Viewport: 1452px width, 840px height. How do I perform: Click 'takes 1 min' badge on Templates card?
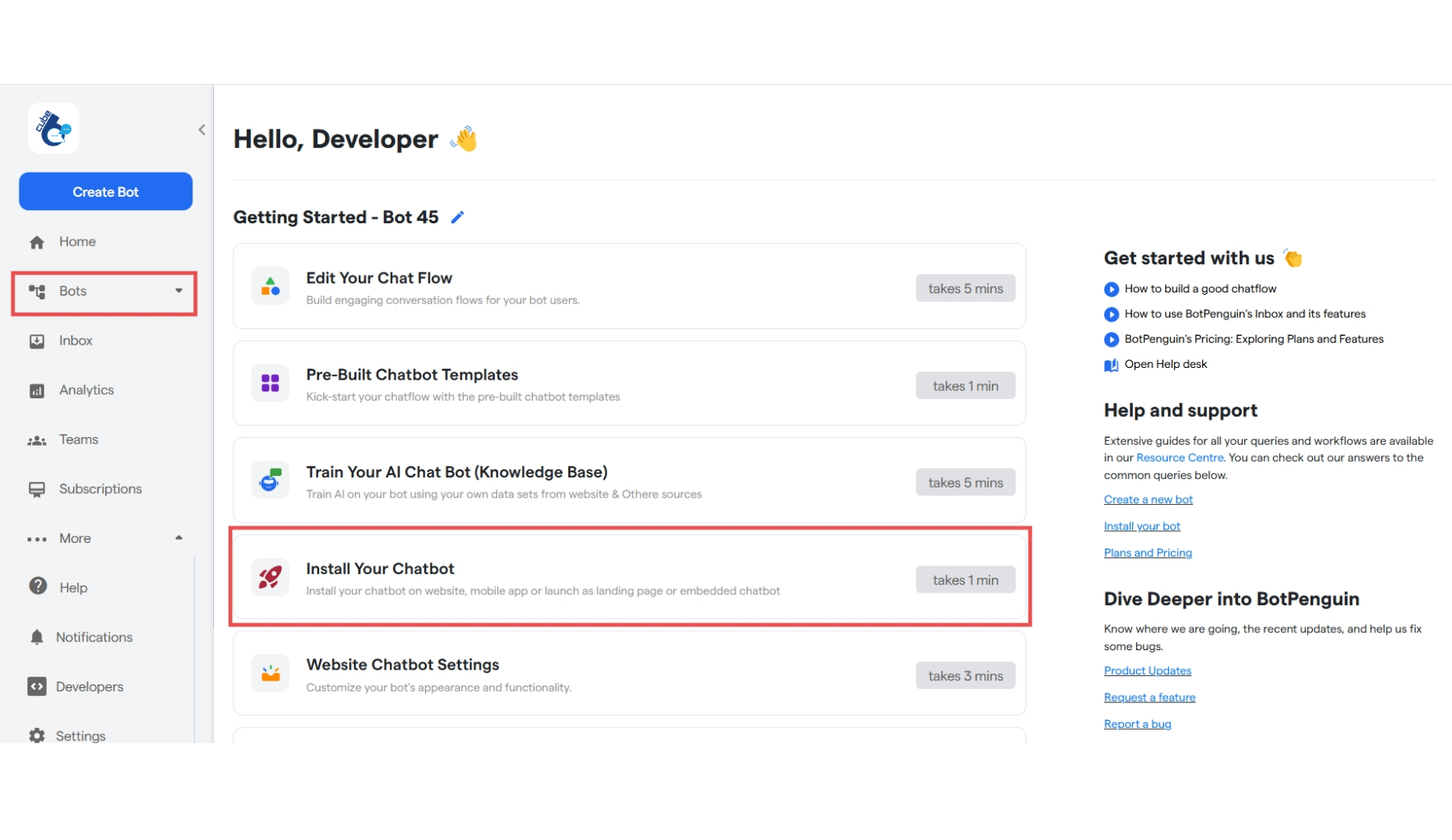click(x=965, y=386)
